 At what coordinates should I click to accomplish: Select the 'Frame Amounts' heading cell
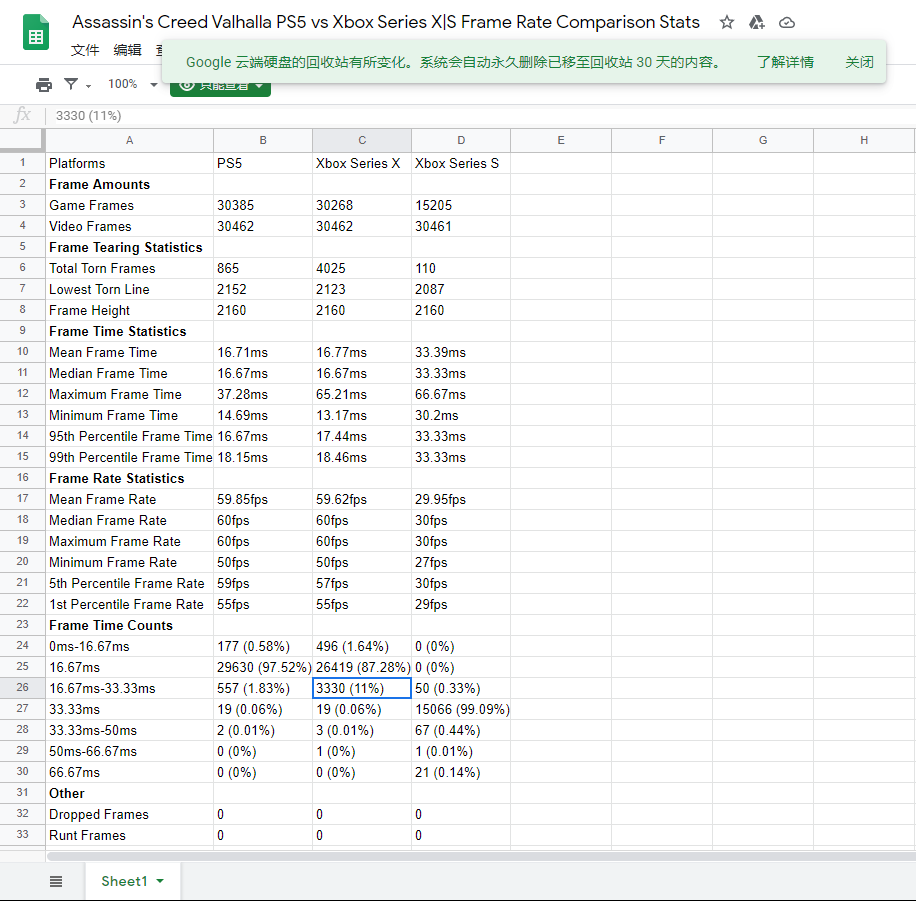[129, 184]
